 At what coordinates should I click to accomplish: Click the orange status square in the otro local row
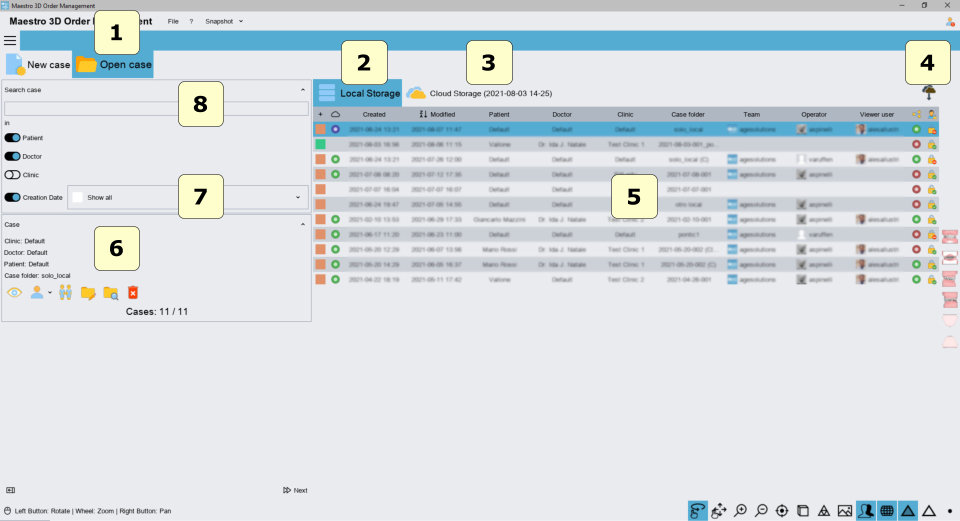pyautogui.click(x=320, y=204)
